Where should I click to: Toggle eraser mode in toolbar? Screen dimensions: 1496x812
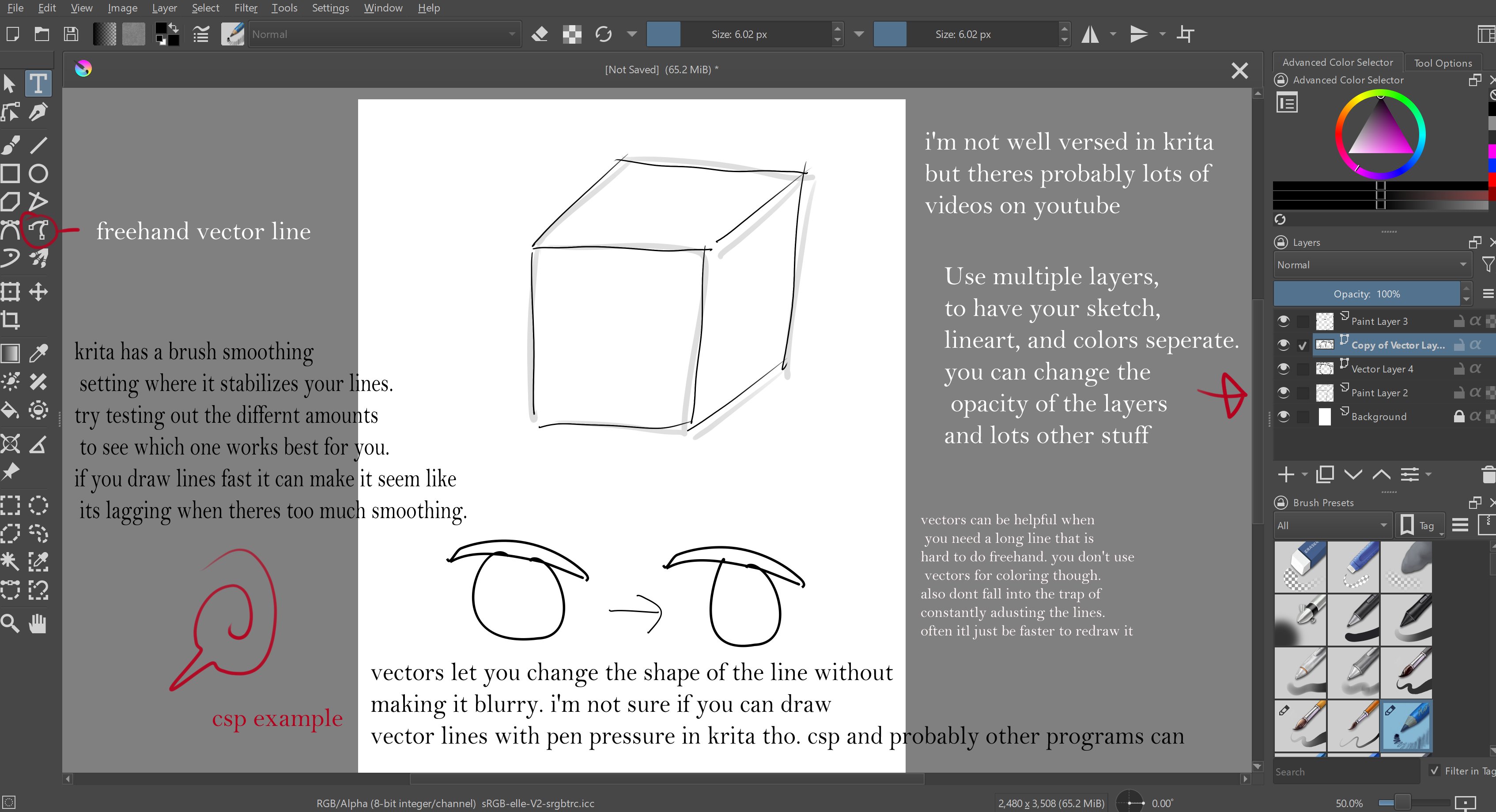[540, 34]
